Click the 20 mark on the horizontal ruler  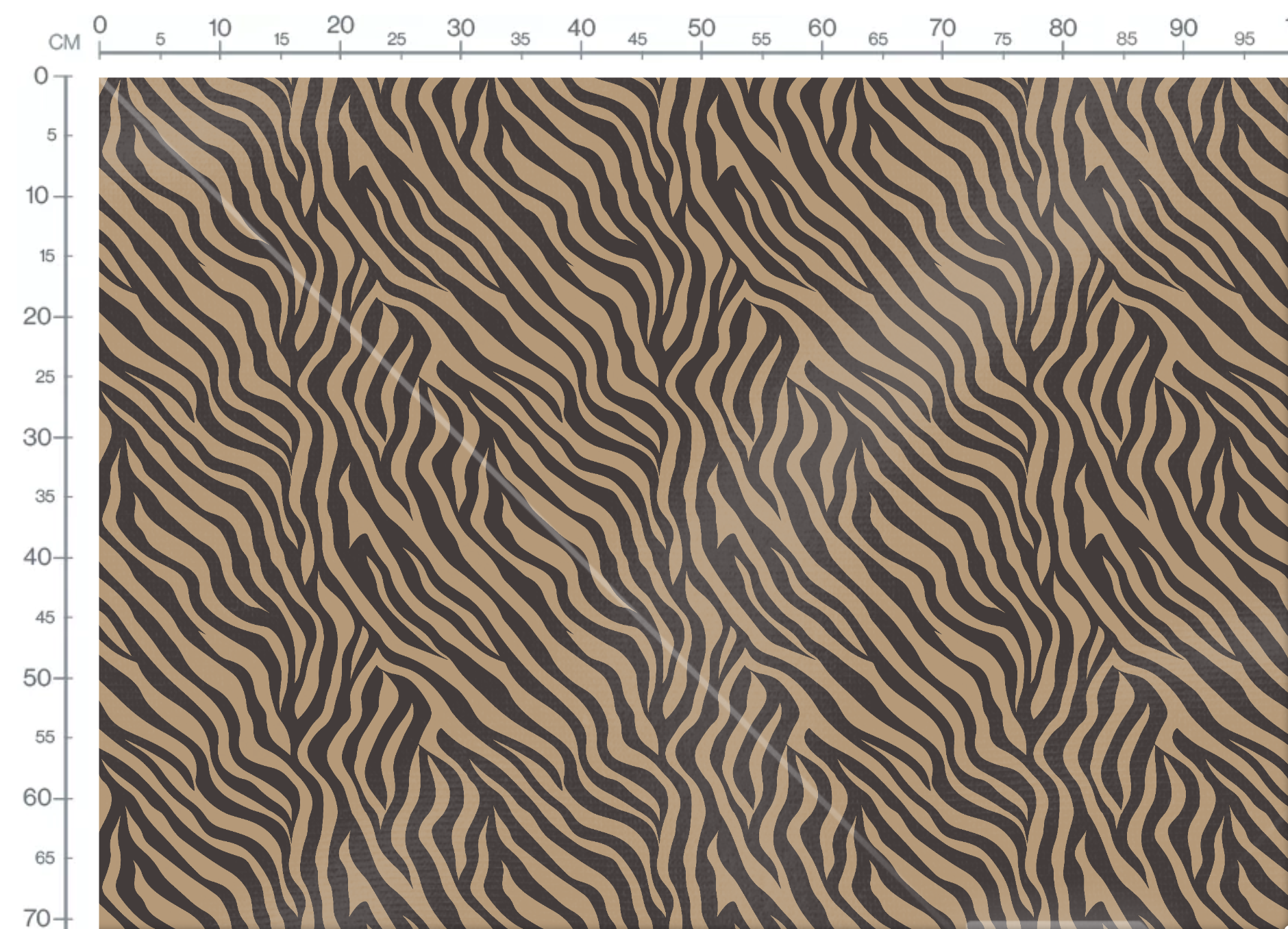click(340, 26)
